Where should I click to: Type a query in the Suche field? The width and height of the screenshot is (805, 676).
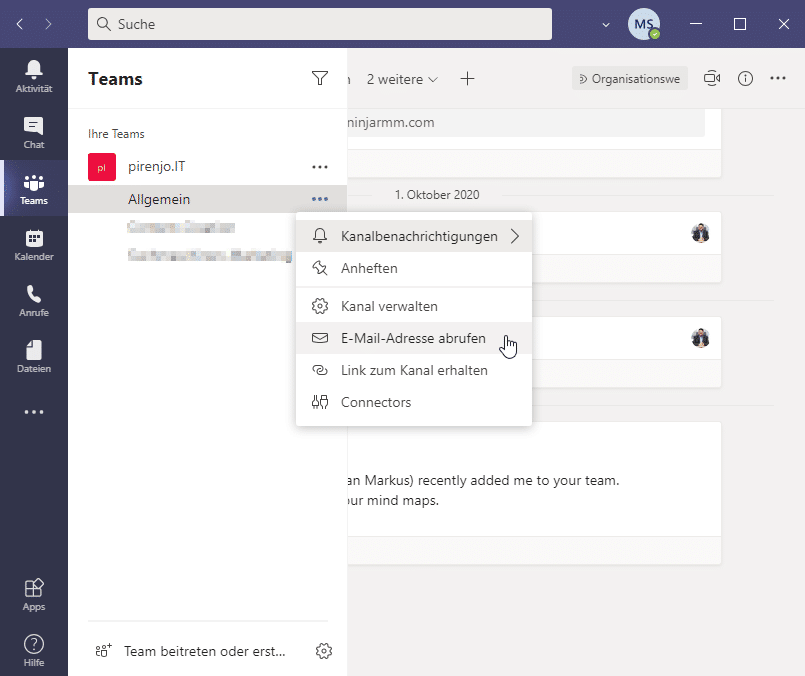pos(320,23)
